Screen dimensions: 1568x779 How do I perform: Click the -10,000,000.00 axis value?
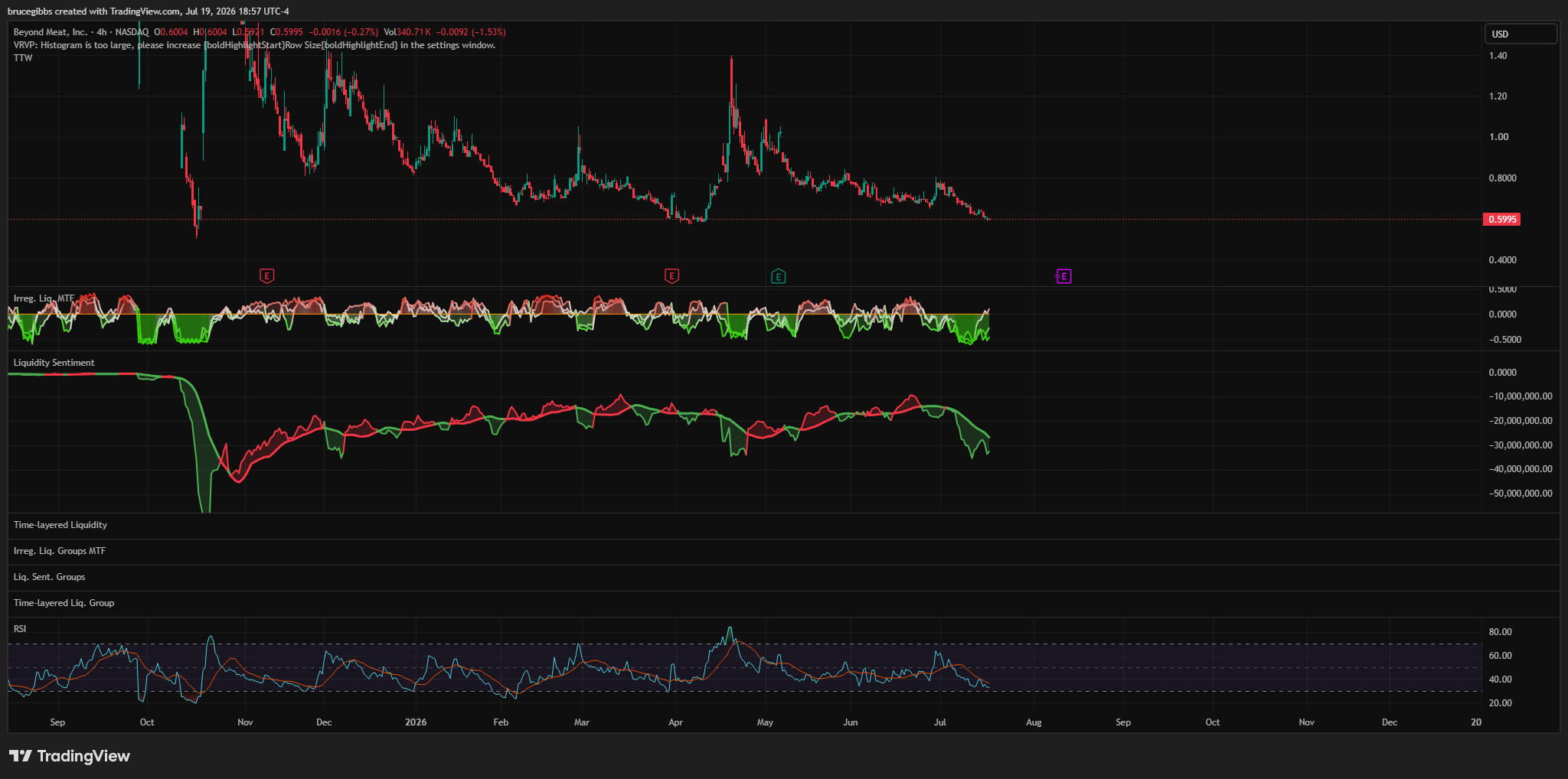click(1521, 396)
